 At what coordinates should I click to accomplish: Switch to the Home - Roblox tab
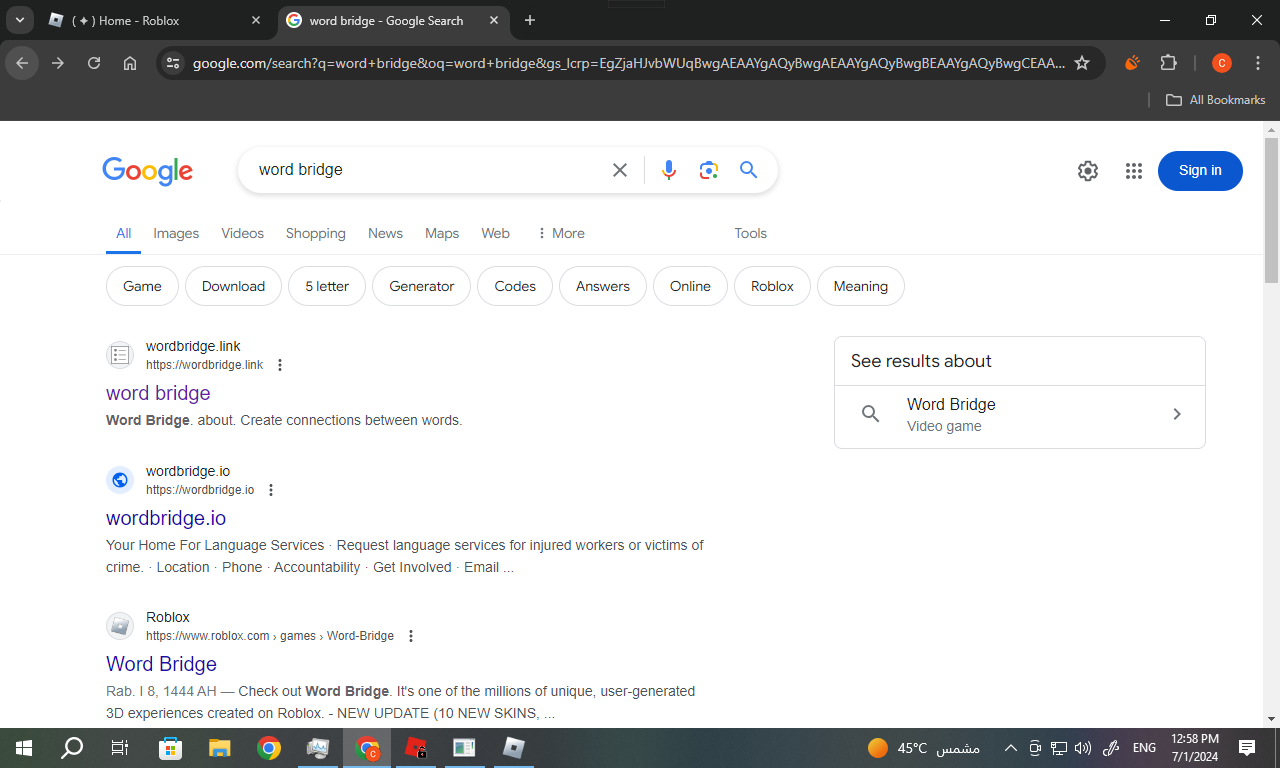155,20
